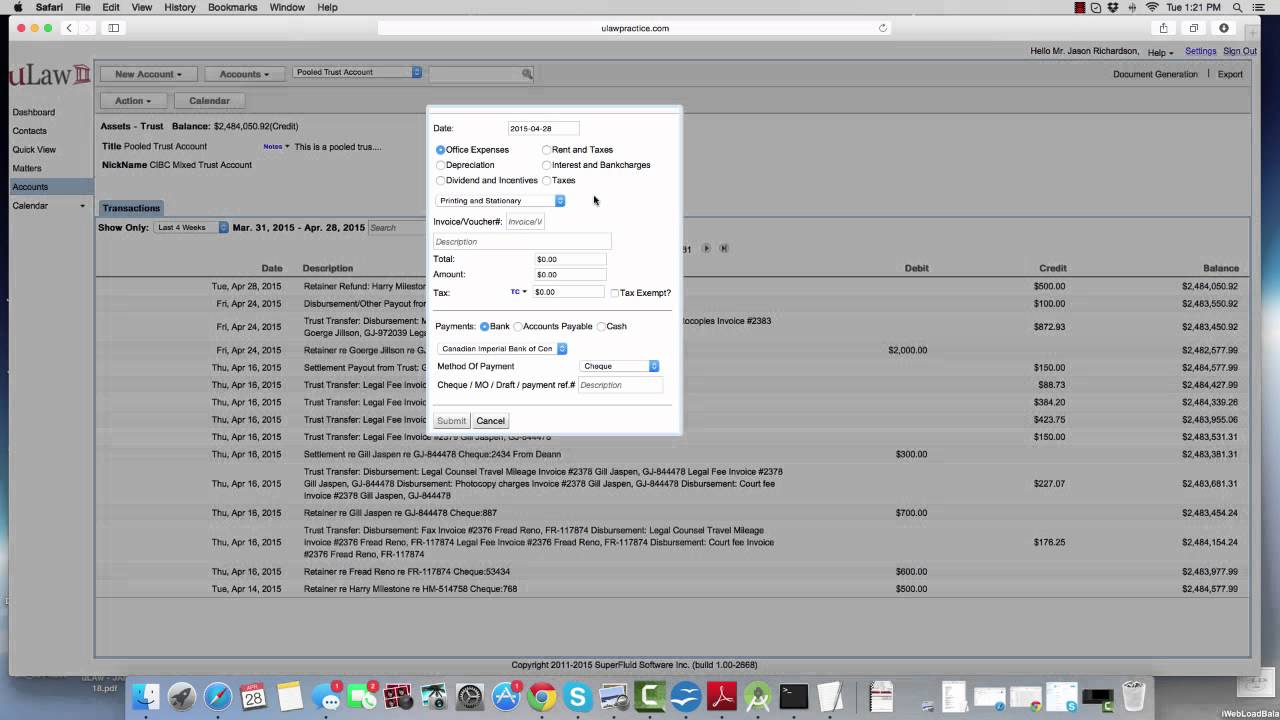This screenshot has height=720, width=1280.
Task: Open Dashboard in the sidebar
Action: click(x=34, y=112)
